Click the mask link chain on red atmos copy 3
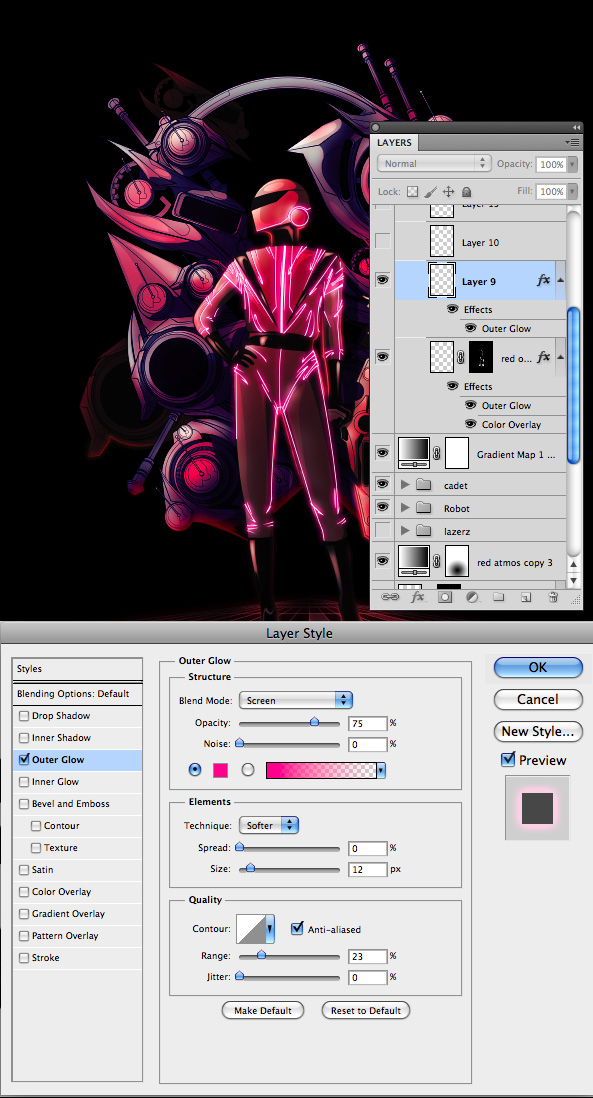Viewport: 593px width, 1098px height. pos(437,562)
